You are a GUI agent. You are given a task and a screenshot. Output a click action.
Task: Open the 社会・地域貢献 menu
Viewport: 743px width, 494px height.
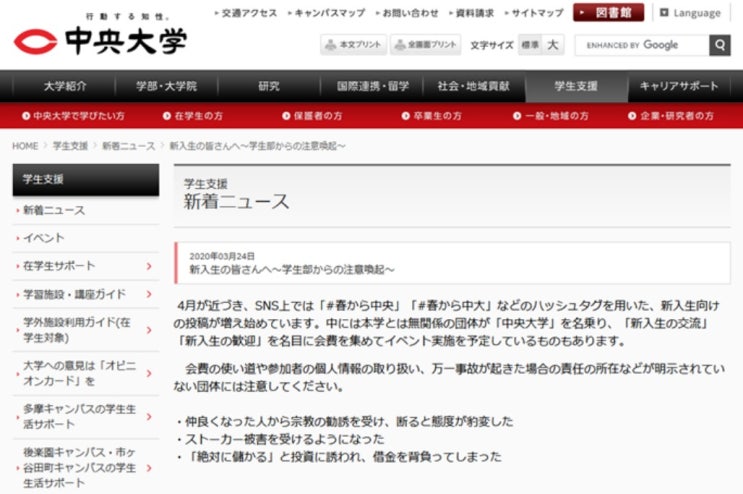473,86
